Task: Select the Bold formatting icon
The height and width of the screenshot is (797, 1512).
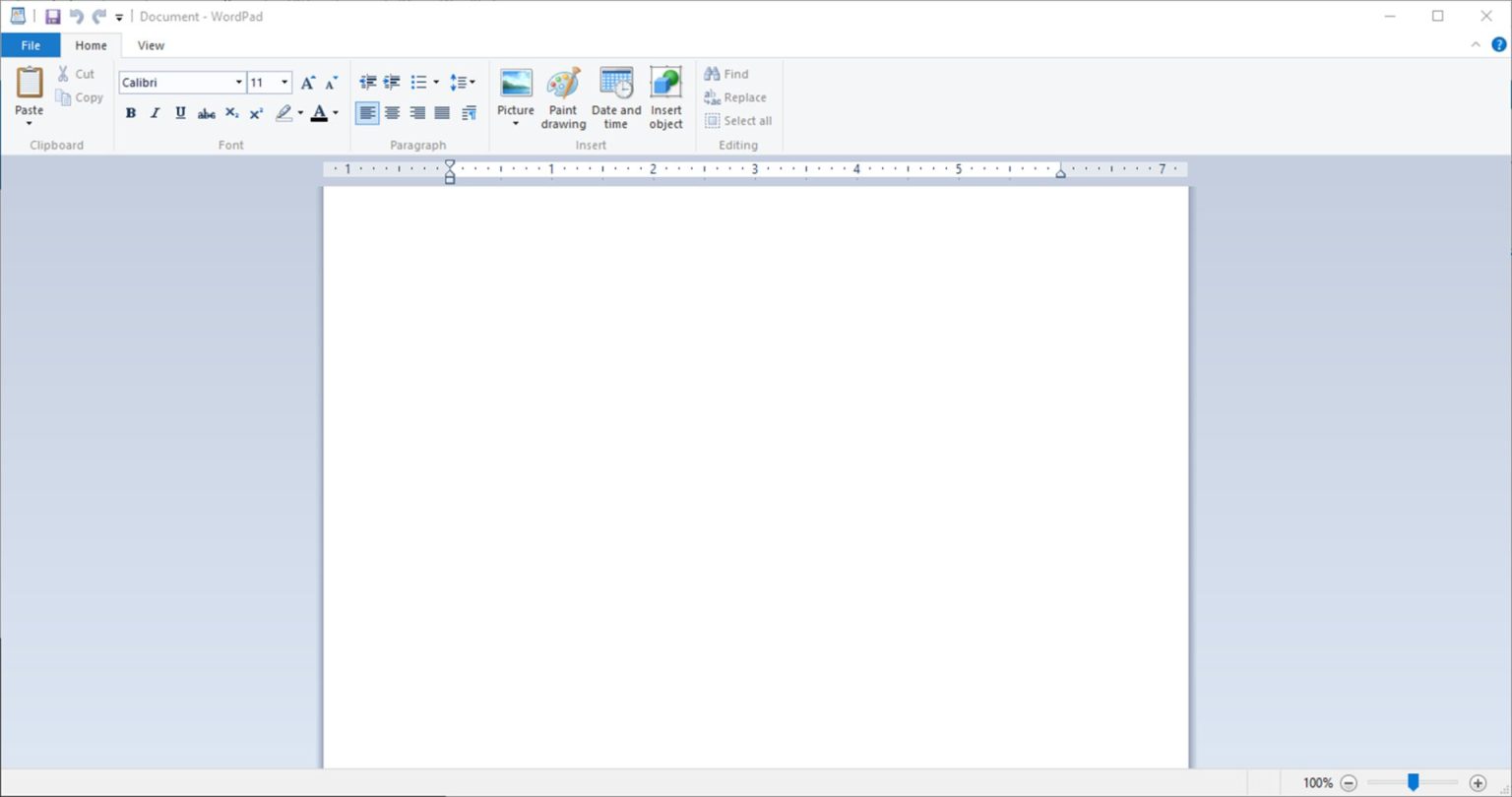Action: coord(130,112)
